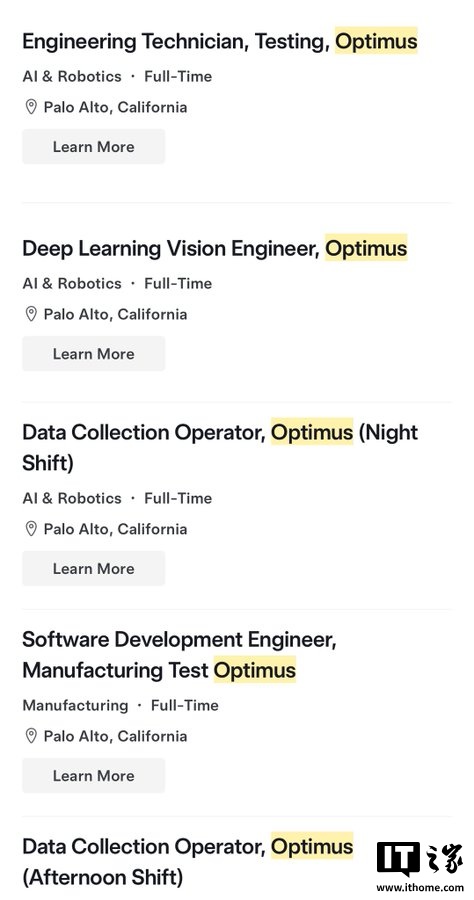Click www.ithome.com watermark link
The height and width of the screenshot is (900, 474).
pyautogui.click(x=419, y=888)
